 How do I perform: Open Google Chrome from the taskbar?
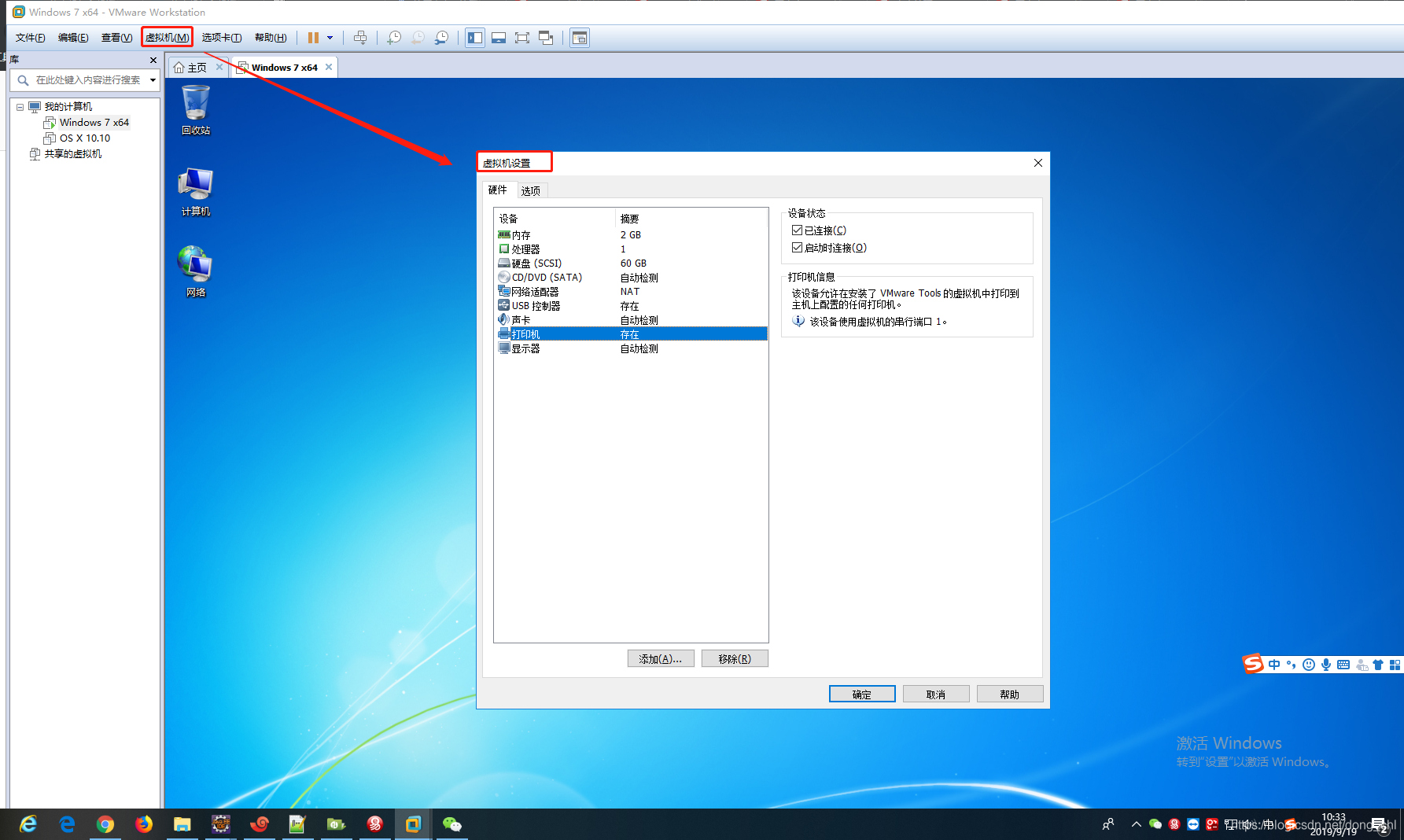click(x=105, y=823)
